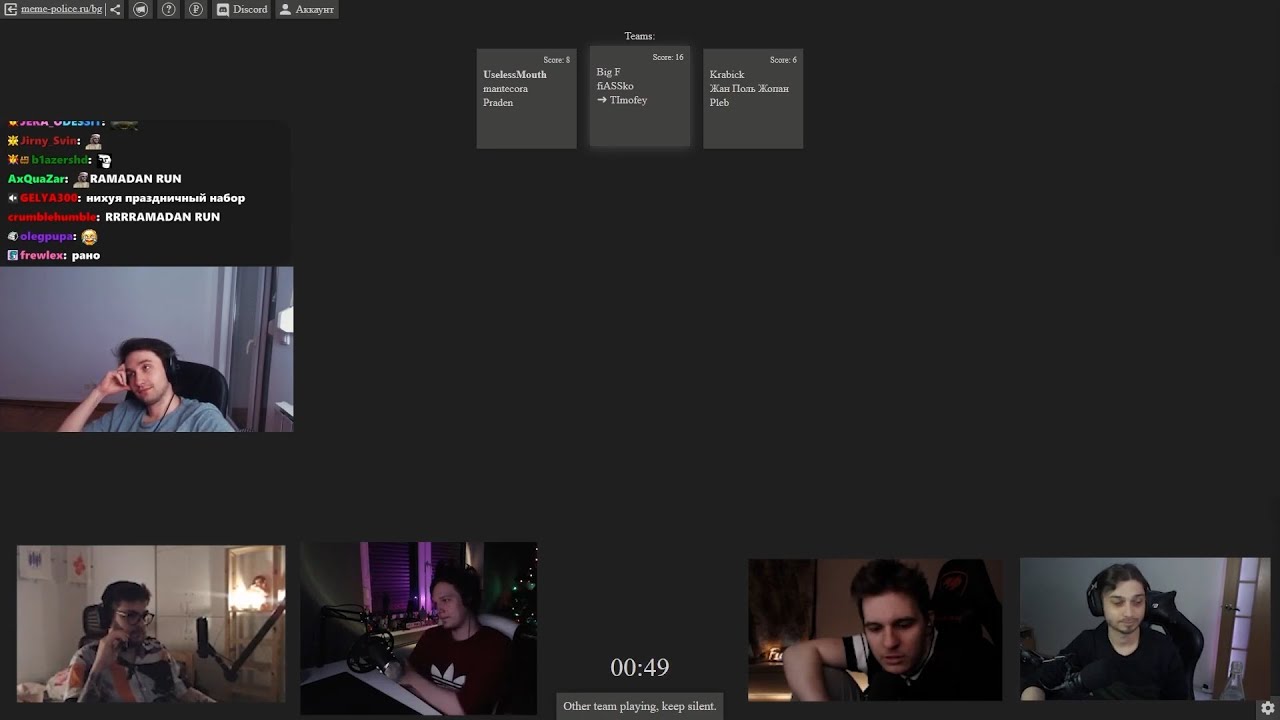Click the trollface emote in b1azershd's message
Screen dimensions: 1280x720
pos(104,160)
